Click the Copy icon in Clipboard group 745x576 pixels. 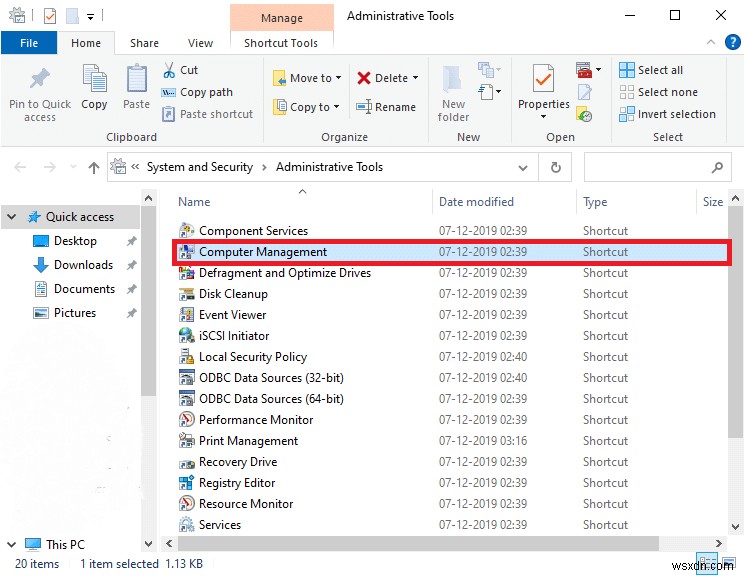pyautogui.click(x=94, y=78)
